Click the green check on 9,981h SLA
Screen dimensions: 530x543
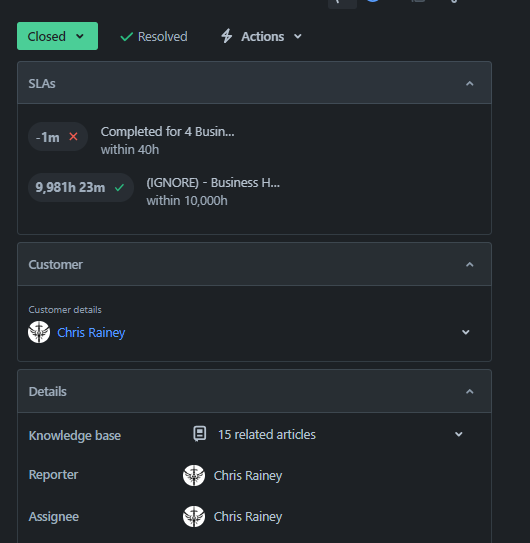coord(120,187)
